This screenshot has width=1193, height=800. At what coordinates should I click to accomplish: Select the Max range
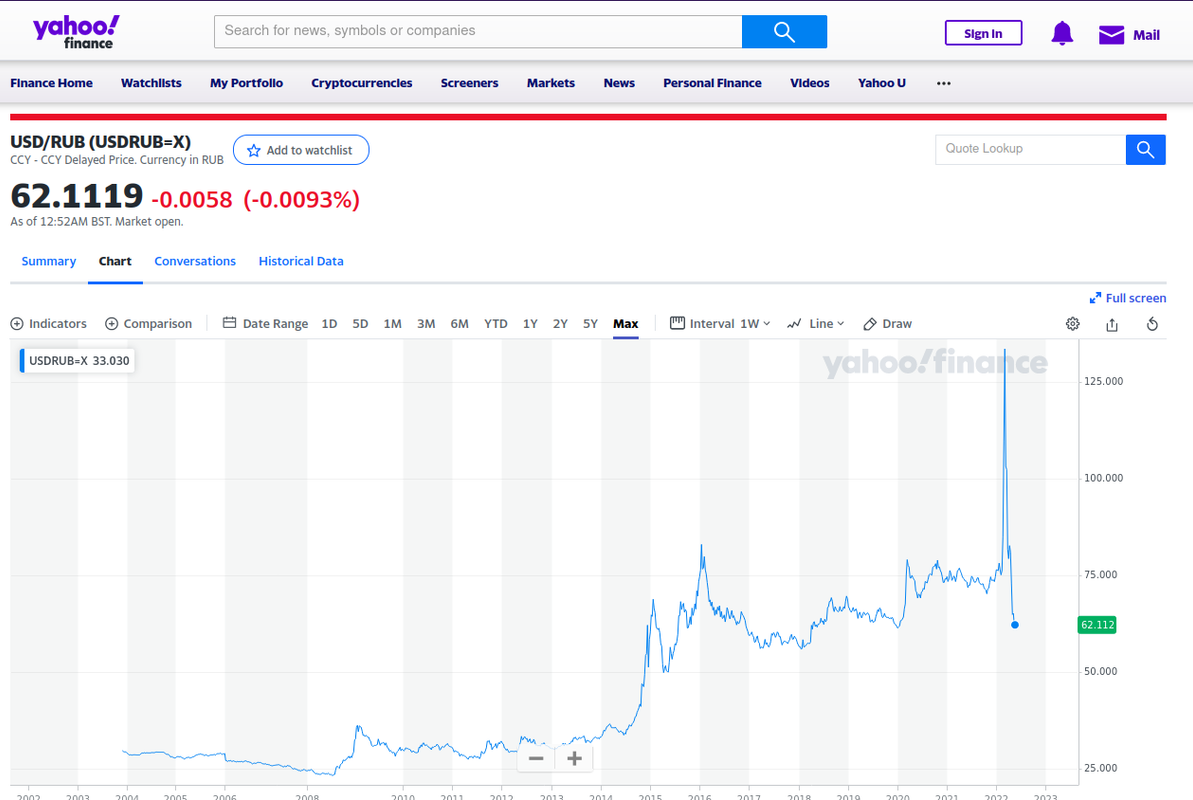[x=625, y=324]
